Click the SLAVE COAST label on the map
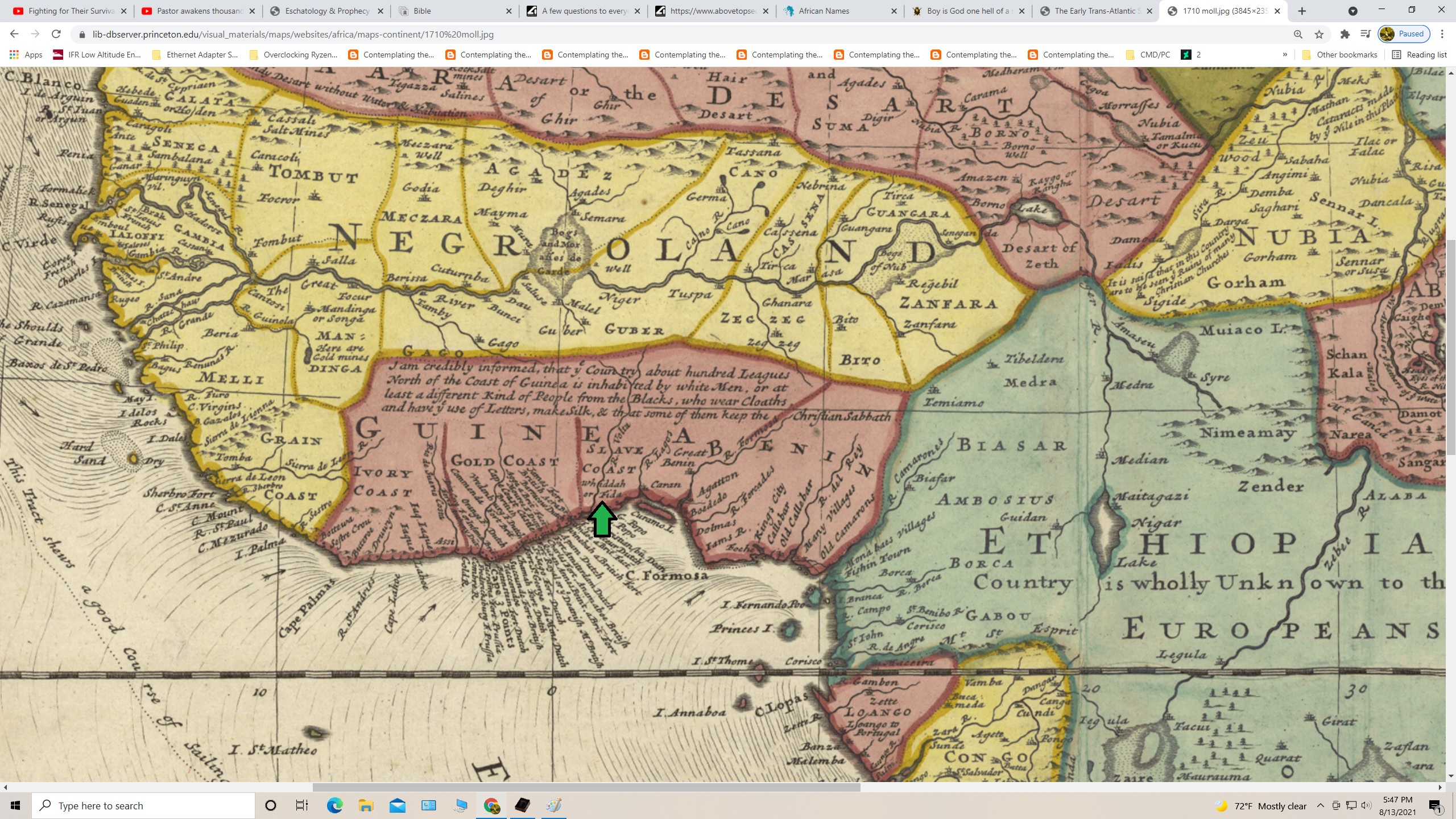This screenshot has height=819, width=1456. 611,459
